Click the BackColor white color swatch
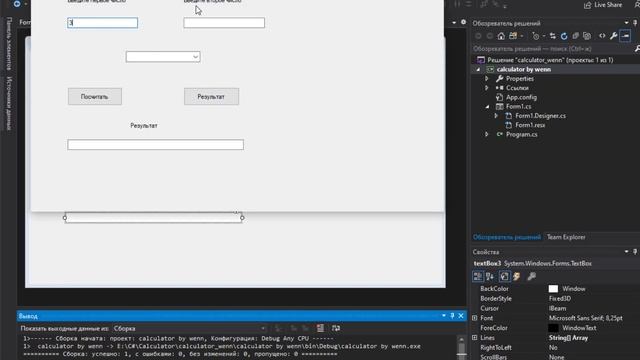The width and height of the screenshot is (640, 360). (x=553, y=289)
